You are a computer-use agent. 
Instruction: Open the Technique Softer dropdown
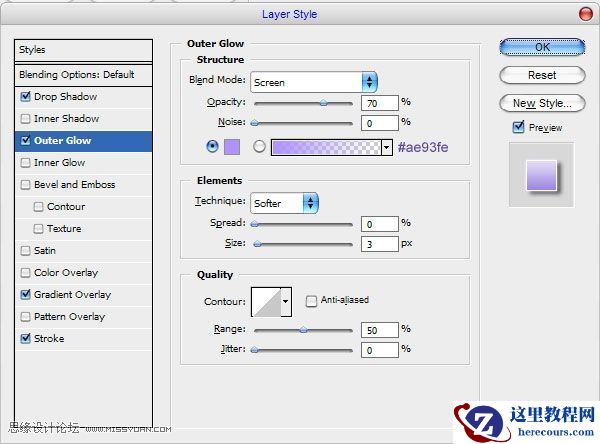pos(284,203)
